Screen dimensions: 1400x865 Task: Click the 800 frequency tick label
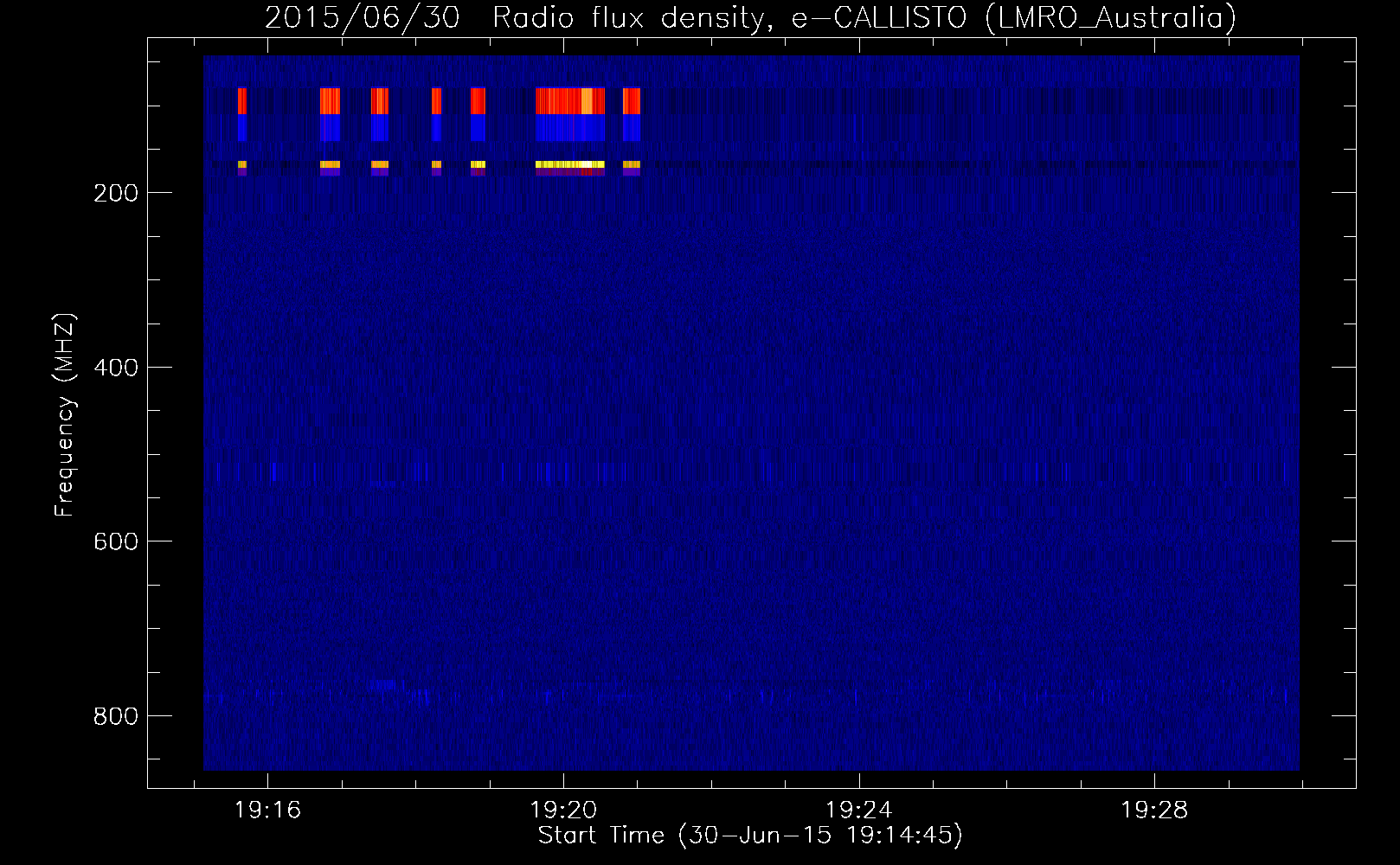(x=115, y=716)
